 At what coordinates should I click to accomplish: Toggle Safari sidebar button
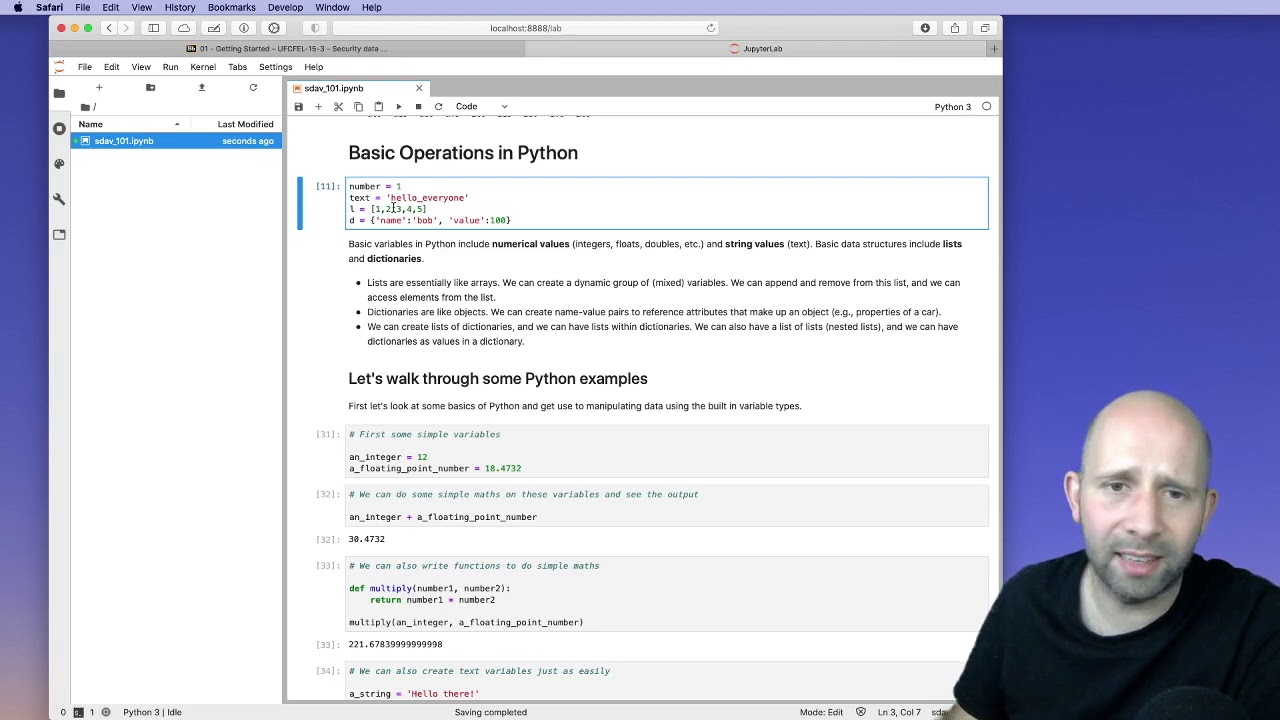coord(153,28)
